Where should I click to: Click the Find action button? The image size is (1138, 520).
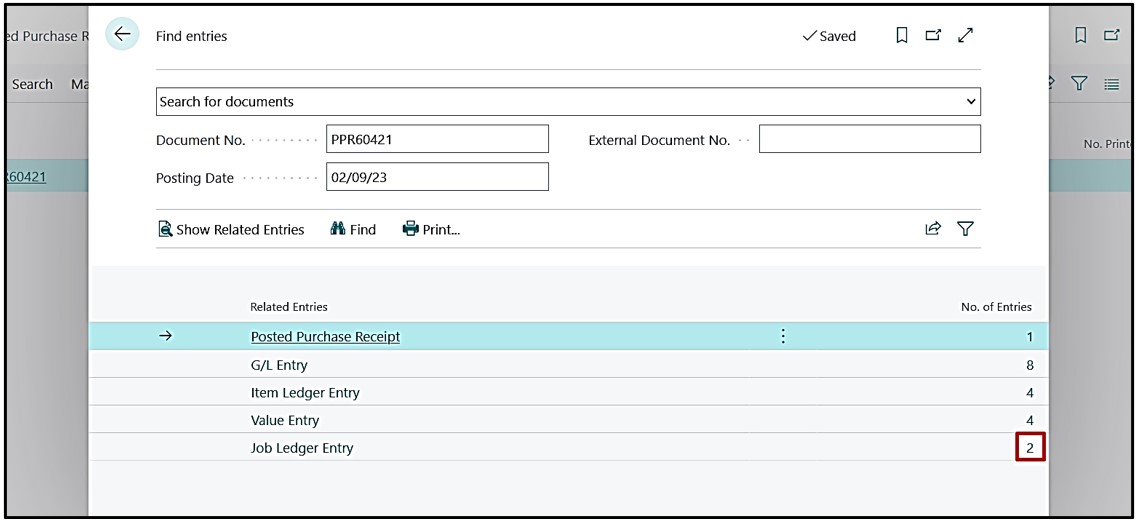tap(353, 229)
